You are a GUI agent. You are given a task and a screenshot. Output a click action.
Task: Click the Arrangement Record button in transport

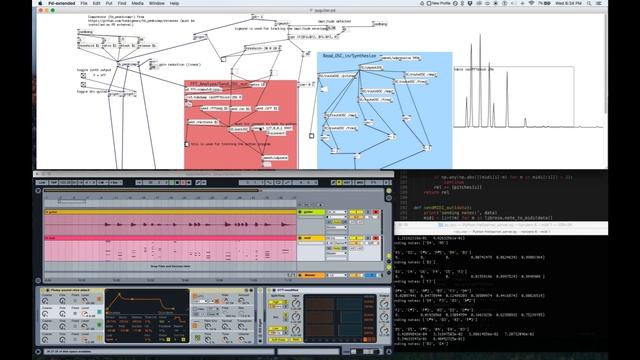pos(183,182)
